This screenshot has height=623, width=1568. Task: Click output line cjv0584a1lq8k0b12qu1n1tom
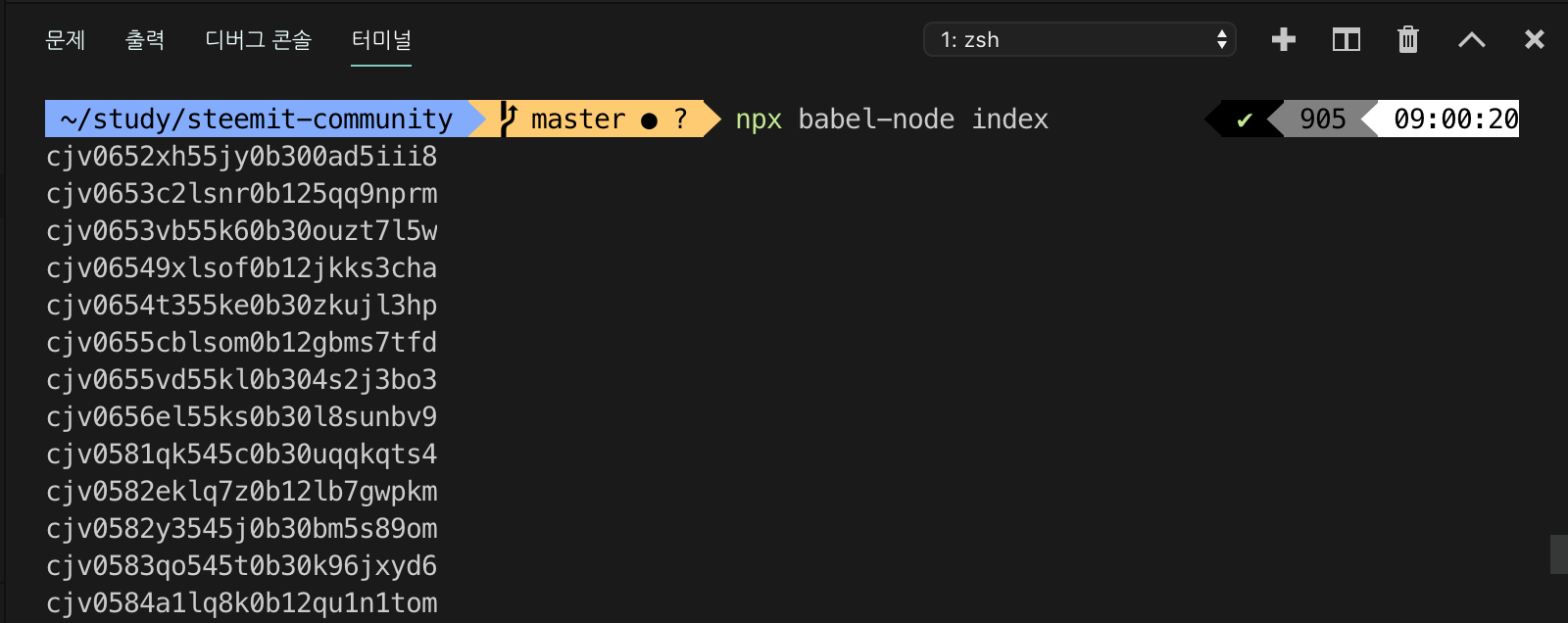(x=242, y=603)
